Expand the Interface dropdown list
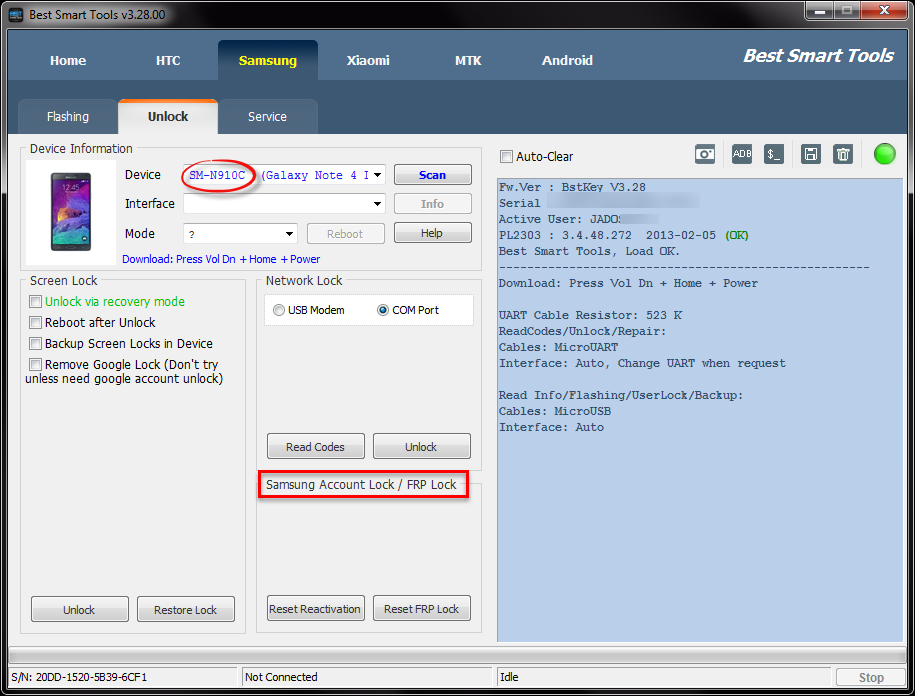This screenshot has height=696, width=915. (x=378, y=204)
